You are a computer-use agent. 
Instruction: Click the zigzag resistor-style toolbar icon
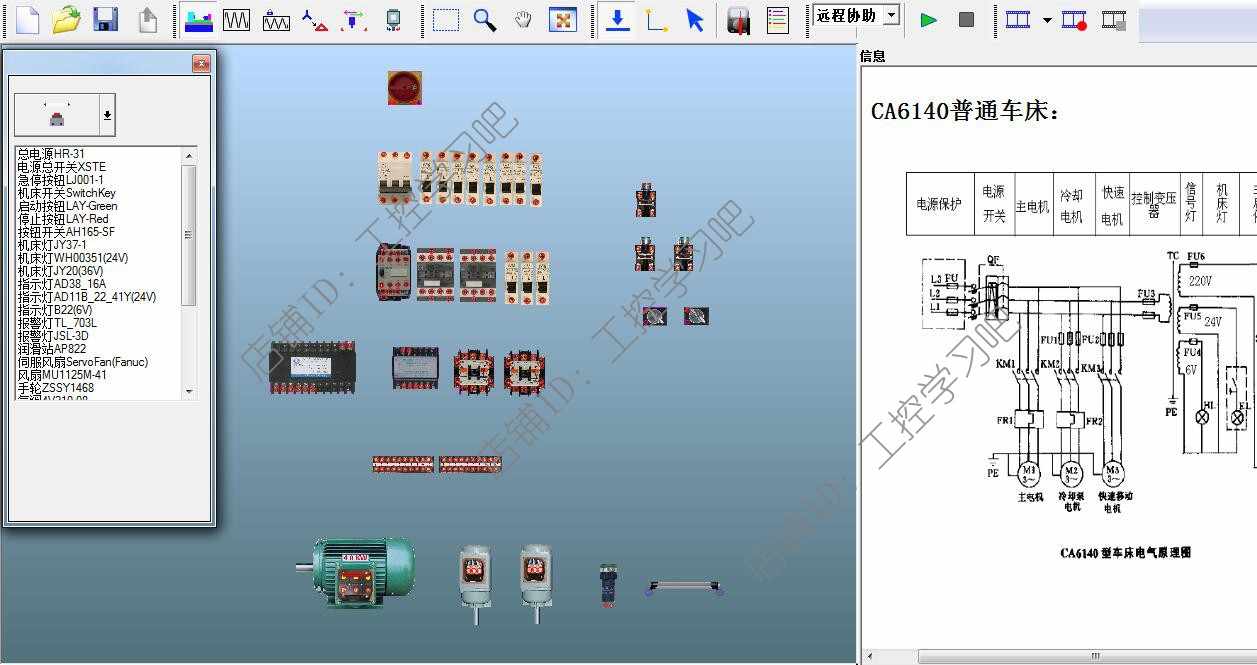277,19
